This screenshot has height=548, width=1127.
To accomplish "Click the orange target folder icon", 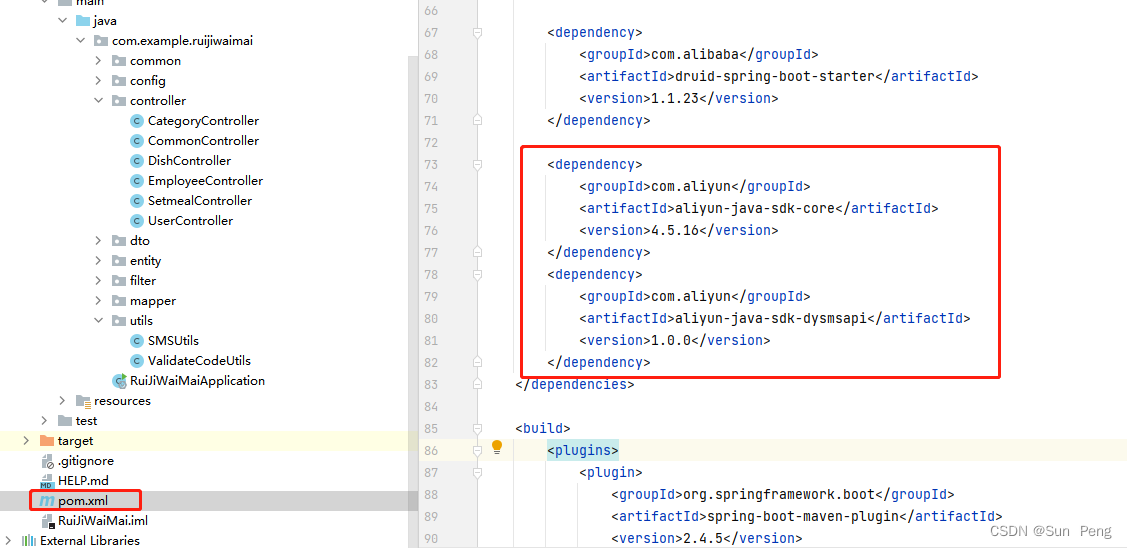I will pyautogui.click(x=47, y=440).
